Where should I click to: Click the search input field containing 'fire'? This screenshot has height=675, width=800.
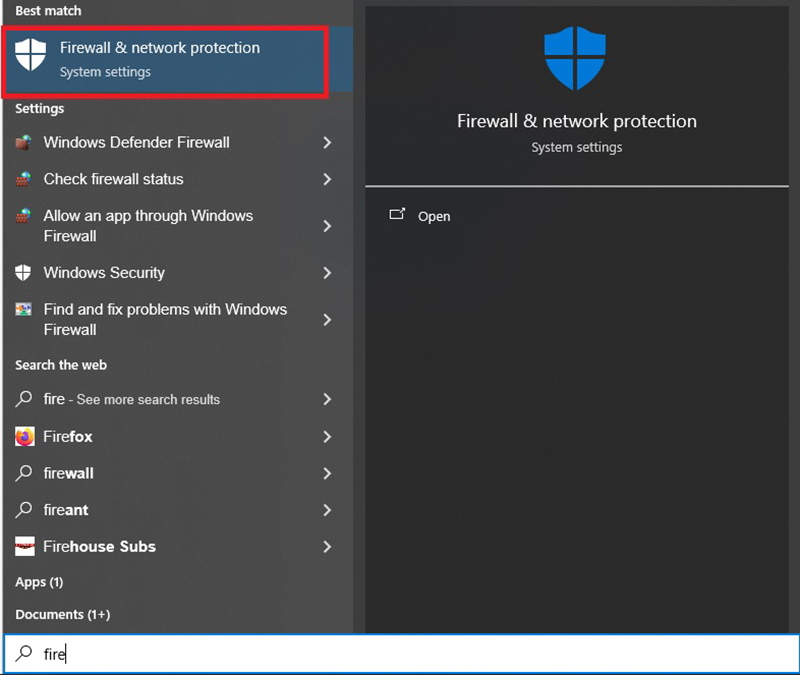[402, 654]
